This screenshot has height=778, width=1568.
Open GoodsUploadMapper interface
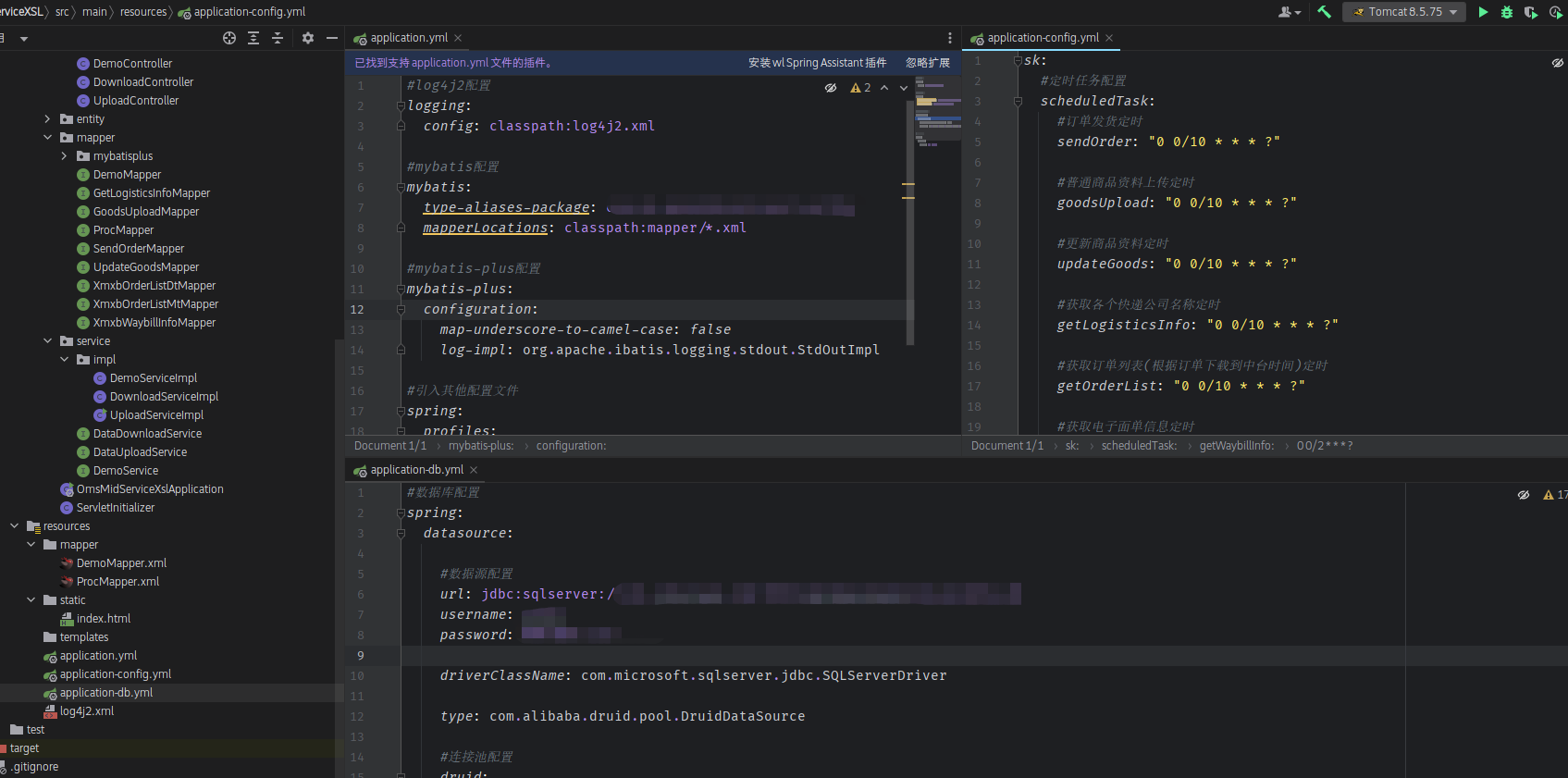[x=146, y=212]
